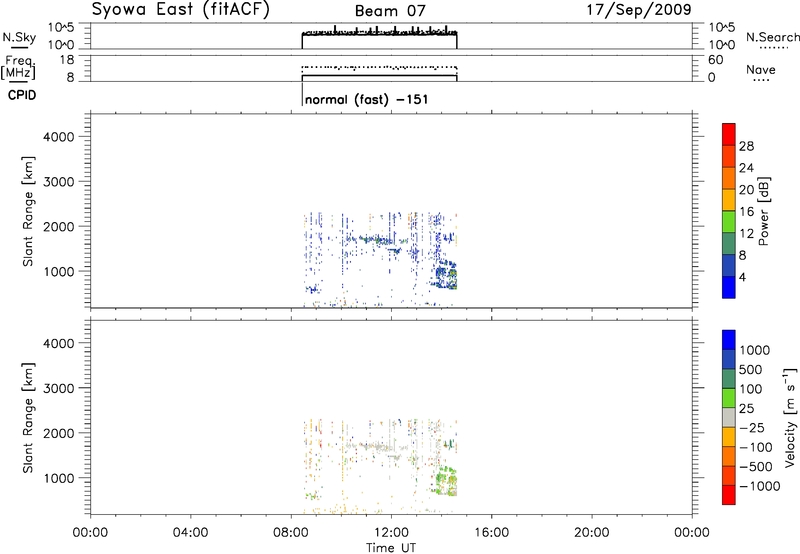Click the '24' Power colorbar value
The width and height of the screenshot is (800, 554).
tap(746, 168)
